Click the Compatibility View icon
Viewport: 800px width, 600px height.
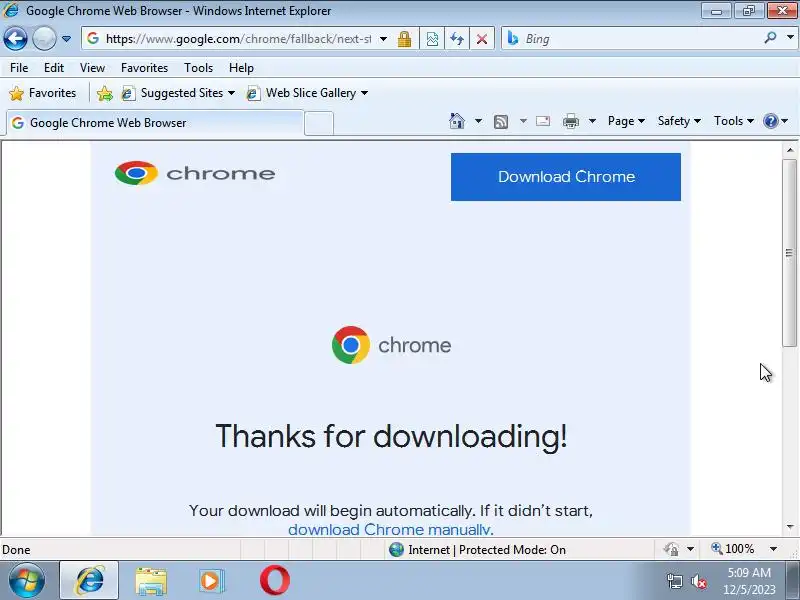point(432,39)
